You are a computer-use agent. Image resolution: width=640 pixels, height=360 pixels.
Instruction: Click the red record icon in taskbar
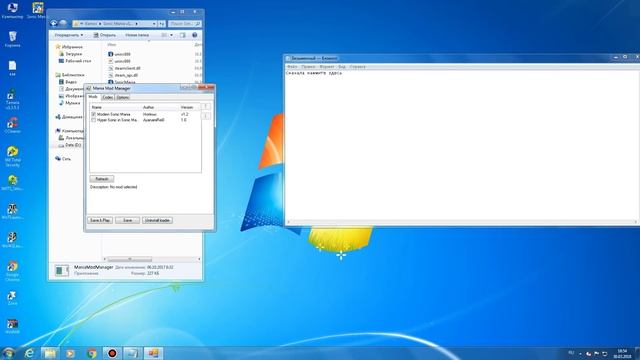(112, 353)
